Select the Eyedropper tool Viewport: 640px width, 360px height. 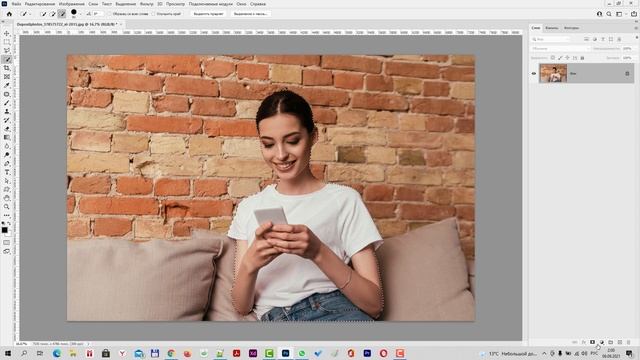pos(7,85)
